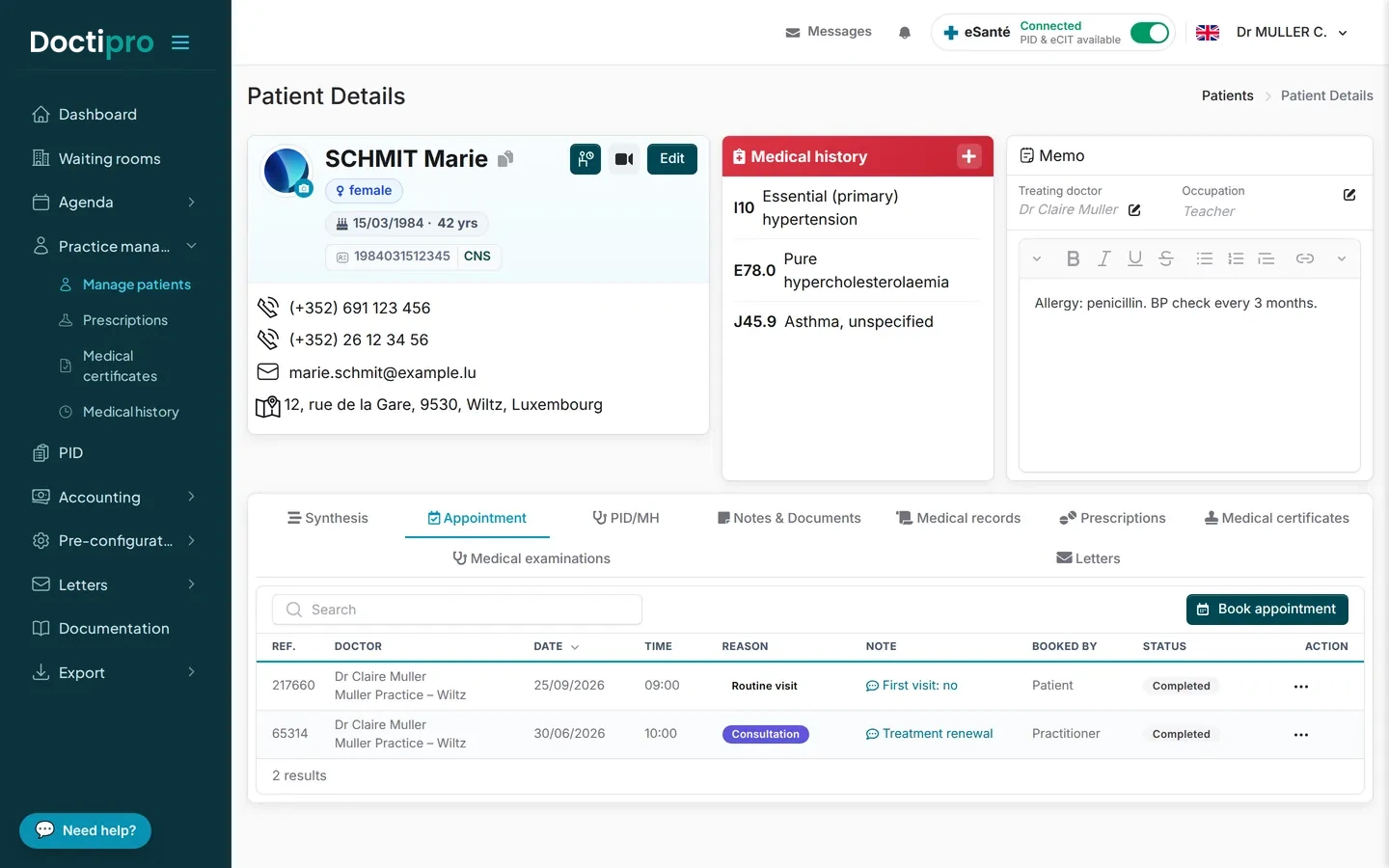Edit the treating doctor pencil icon

(1134, 210)
